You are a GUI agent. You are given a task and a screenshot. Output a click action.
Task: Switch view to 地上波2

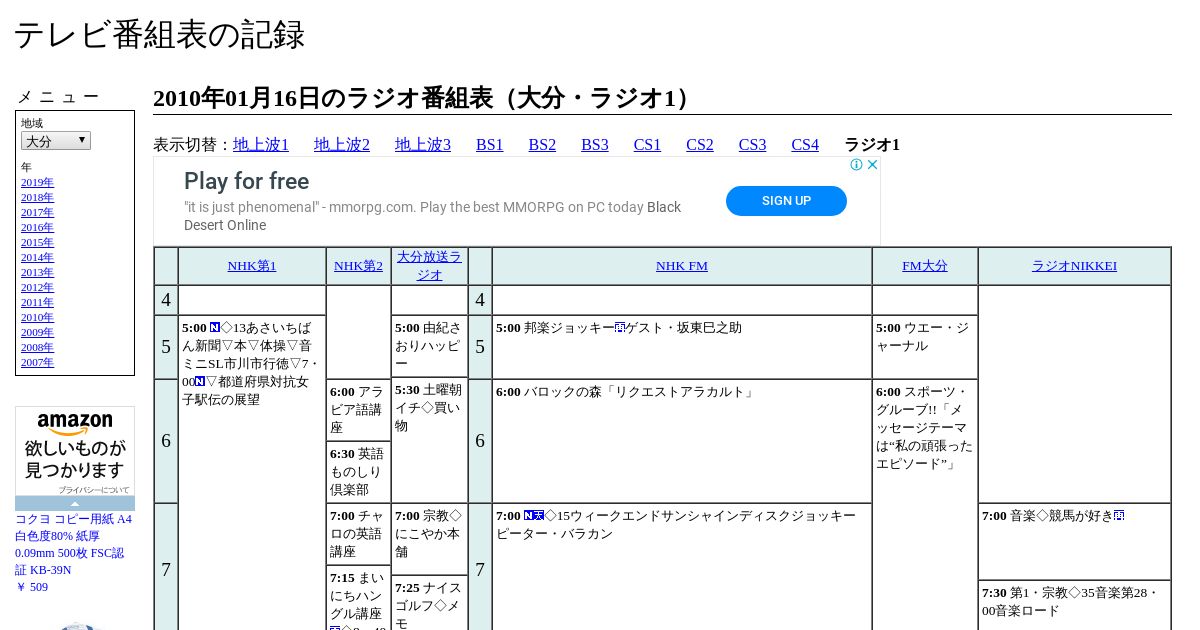pyautogui.click(x=342, y=145)
